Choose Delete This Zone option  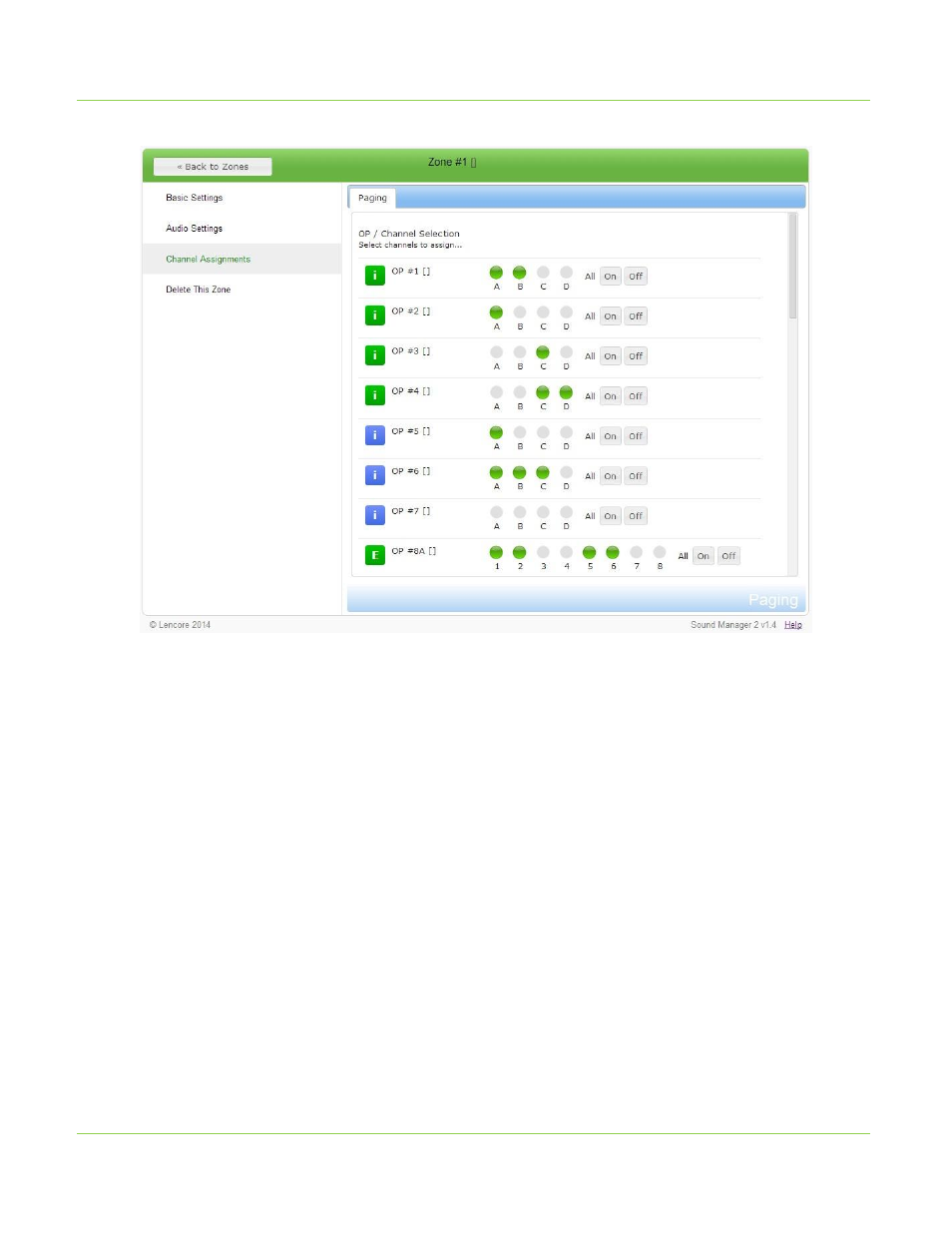(x=199, y=290)
